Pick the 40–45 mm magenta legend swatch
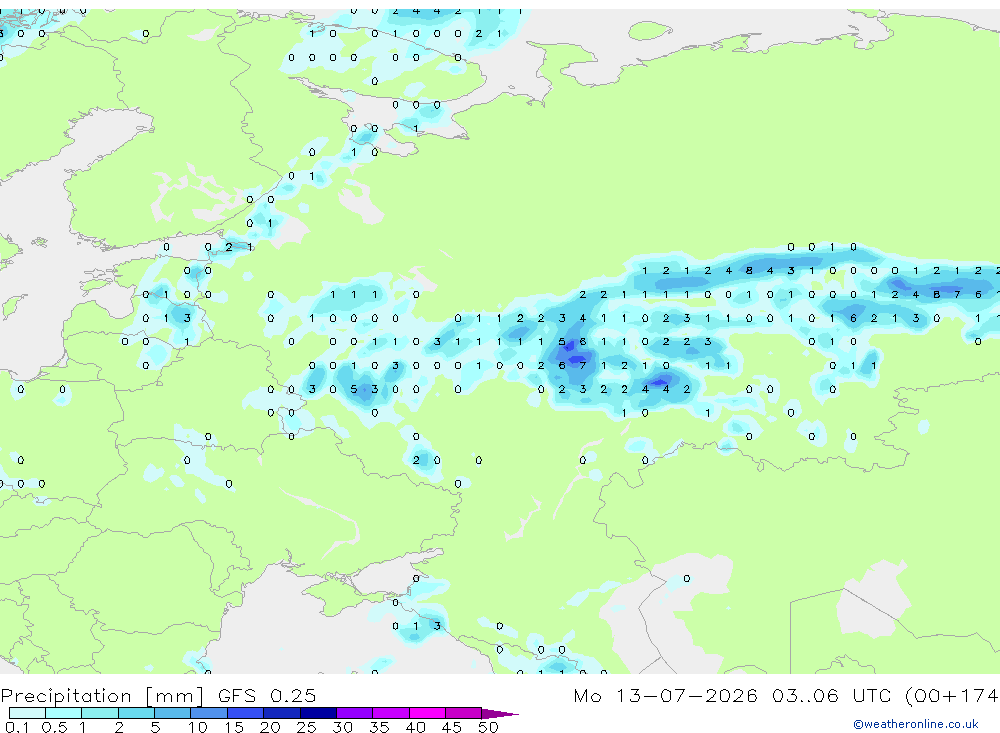Viewport: 1000px width, 733px height. tap(427, 713)
